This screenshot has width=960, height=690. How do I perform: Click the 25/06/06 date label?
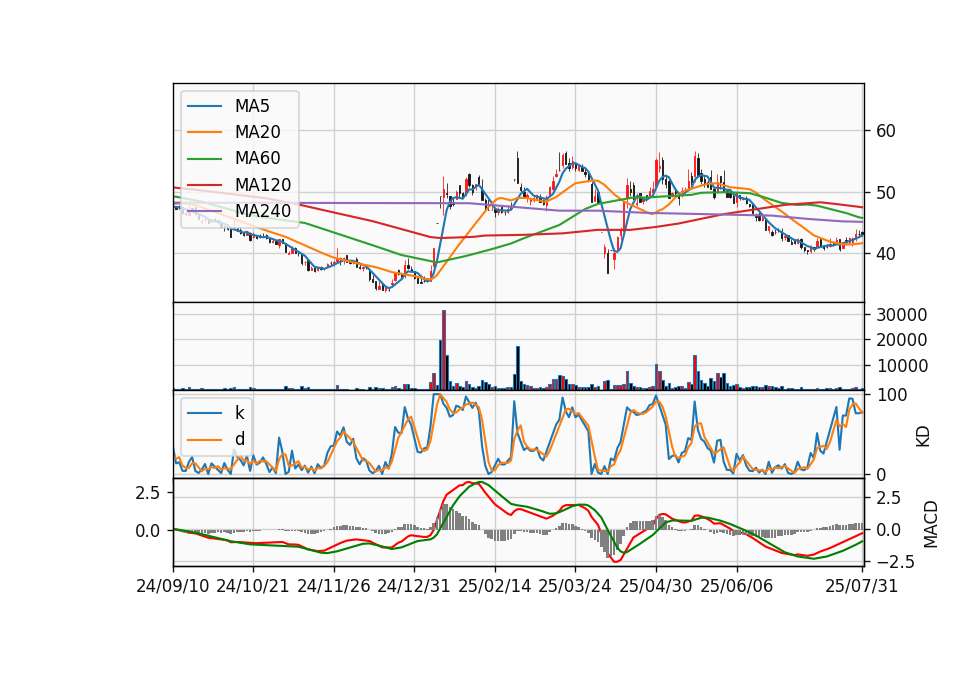737,587
